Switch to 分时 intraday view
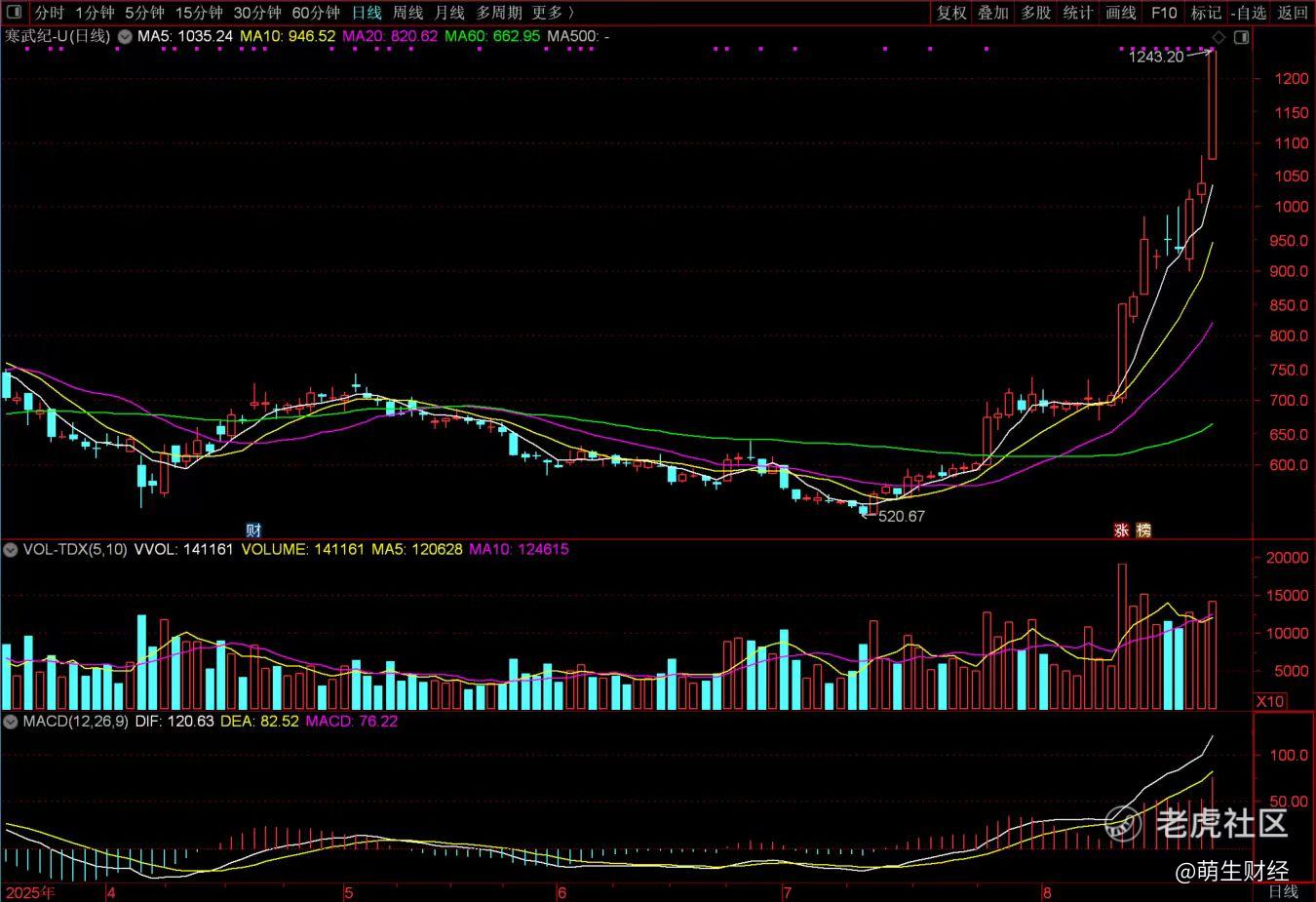This screenshot has width=1316, height=902. point(48,13)
